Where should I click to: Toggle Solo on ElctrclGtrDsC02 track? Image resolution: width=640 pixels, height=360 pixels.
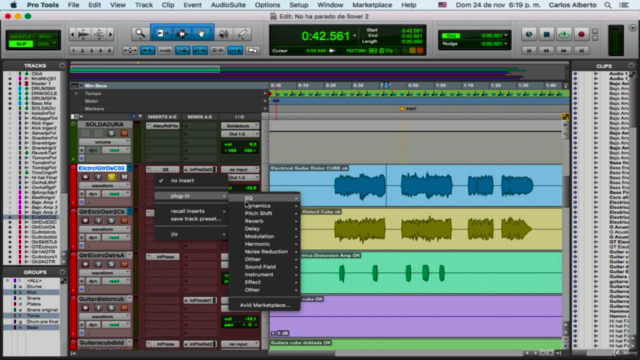point(111,177)
